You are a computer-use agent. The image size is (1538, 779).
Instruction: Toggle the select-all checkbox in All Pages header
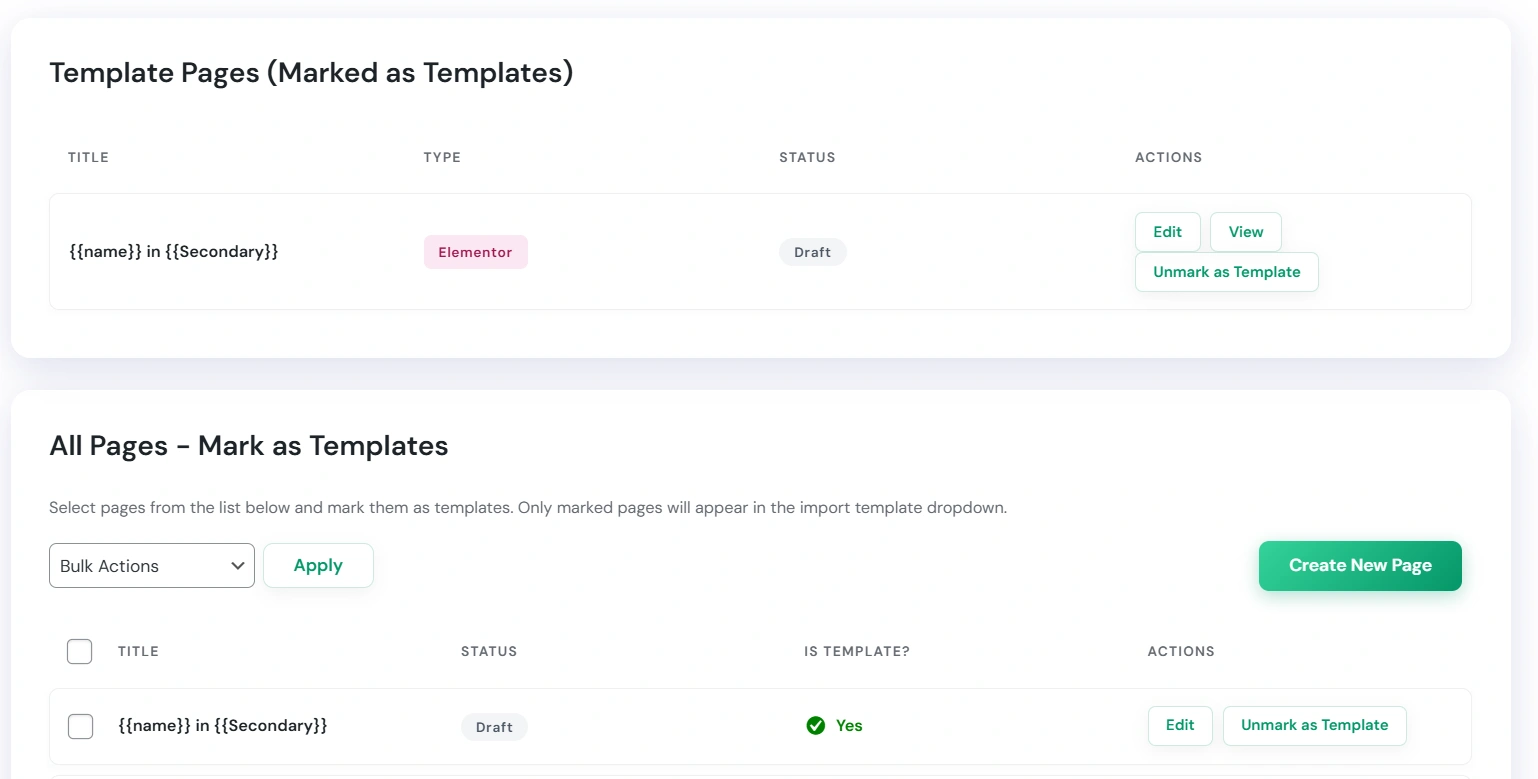[x=80, y=652]
